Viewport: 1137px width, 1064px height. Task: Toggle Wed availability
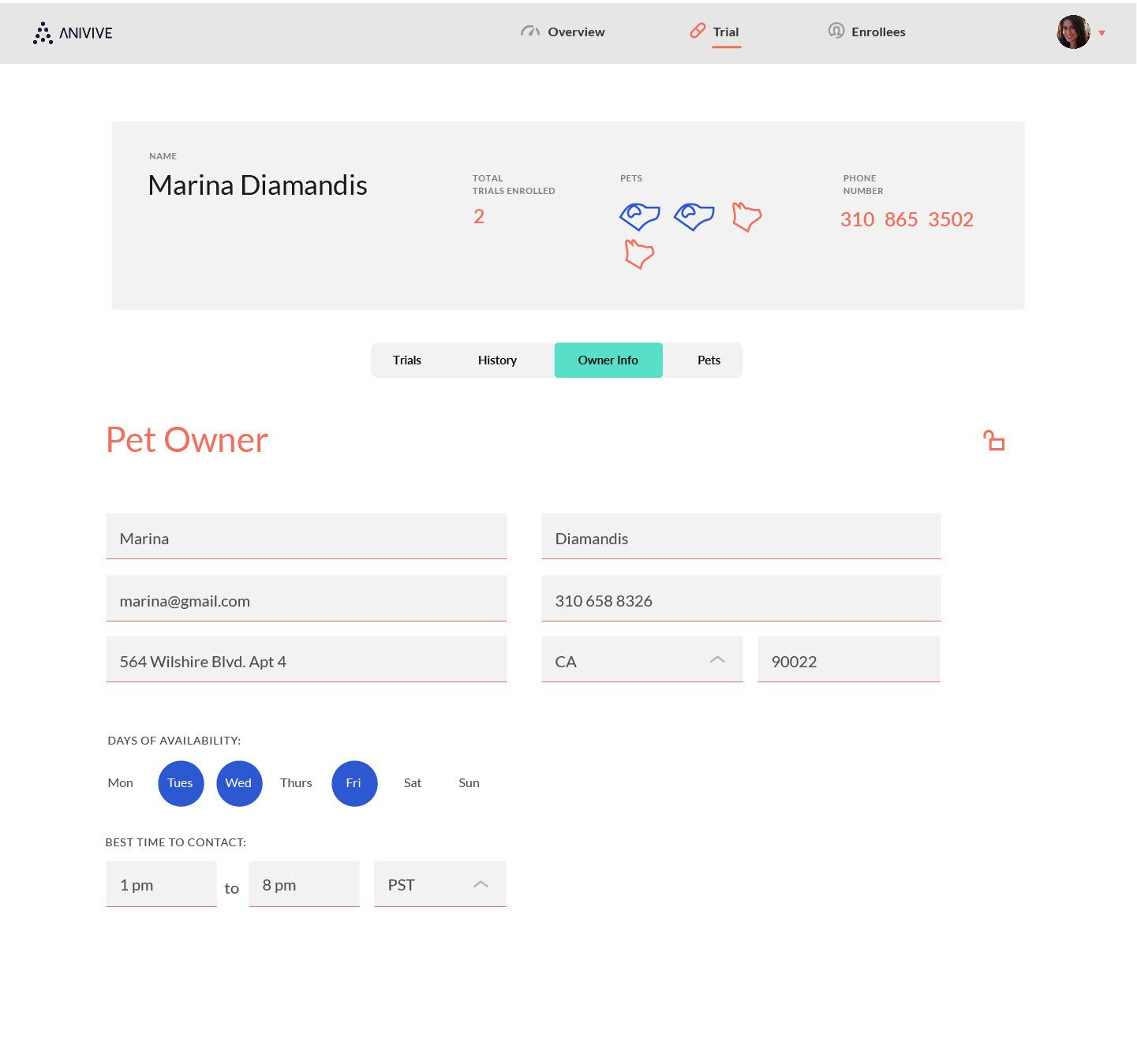tap(239, 783)
